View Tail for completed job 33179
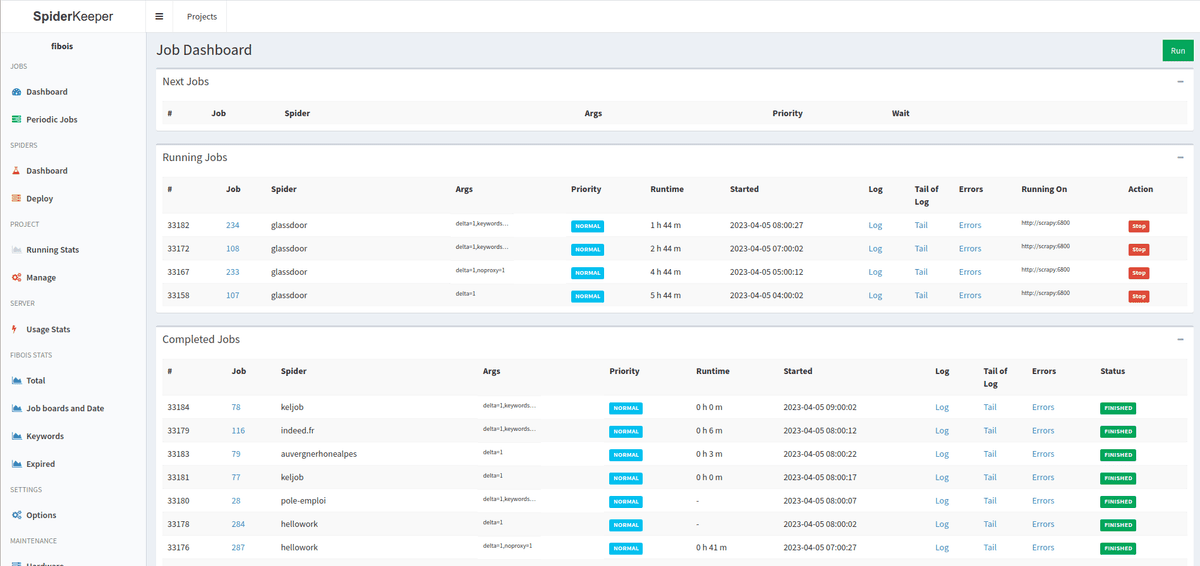Screen dimensions: 1200x566 pos(990,431)
